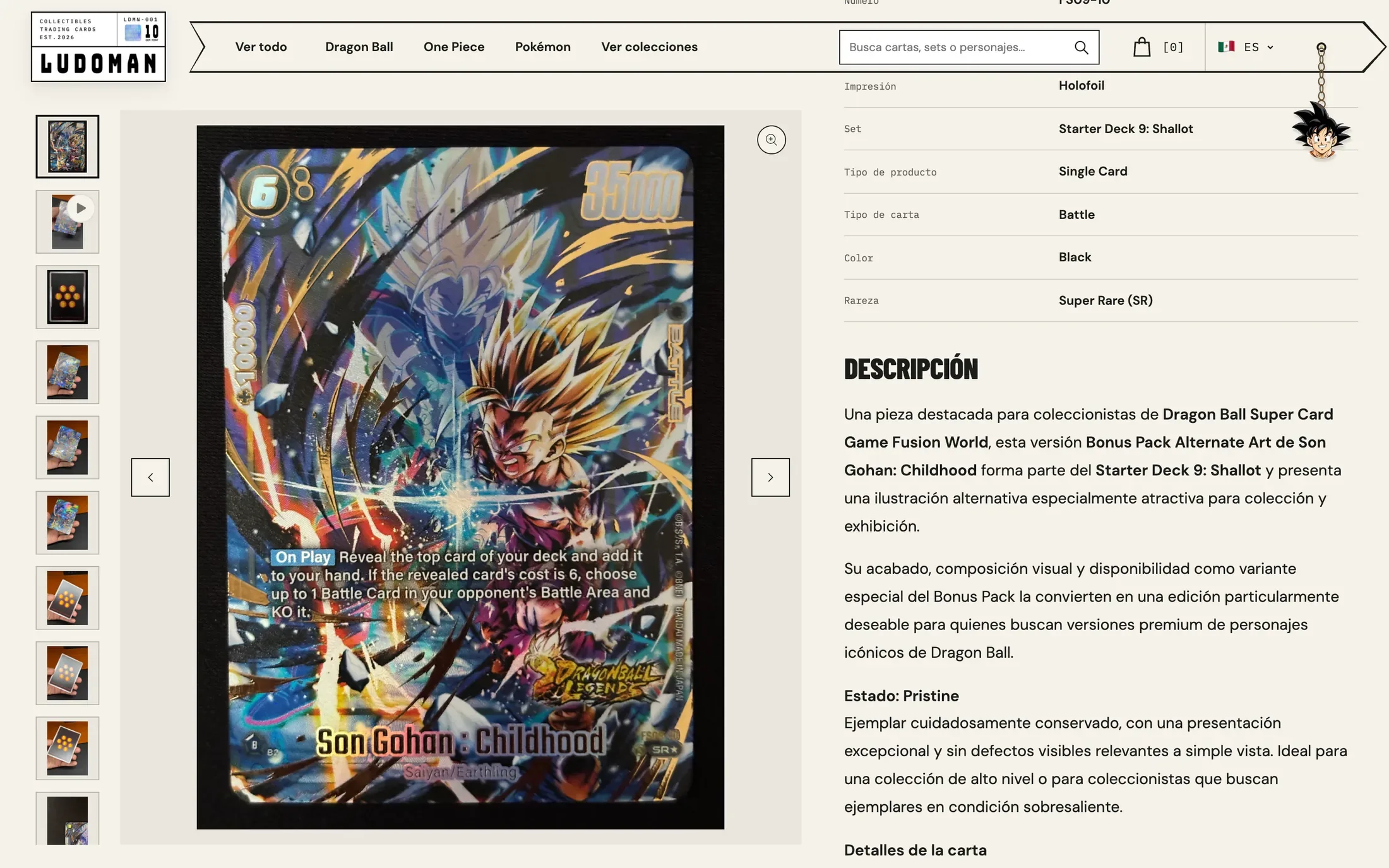Click the search magnifier icon
Image resolution: width=1389 pixels, height=868 pixels.
tap(1082, 47)
